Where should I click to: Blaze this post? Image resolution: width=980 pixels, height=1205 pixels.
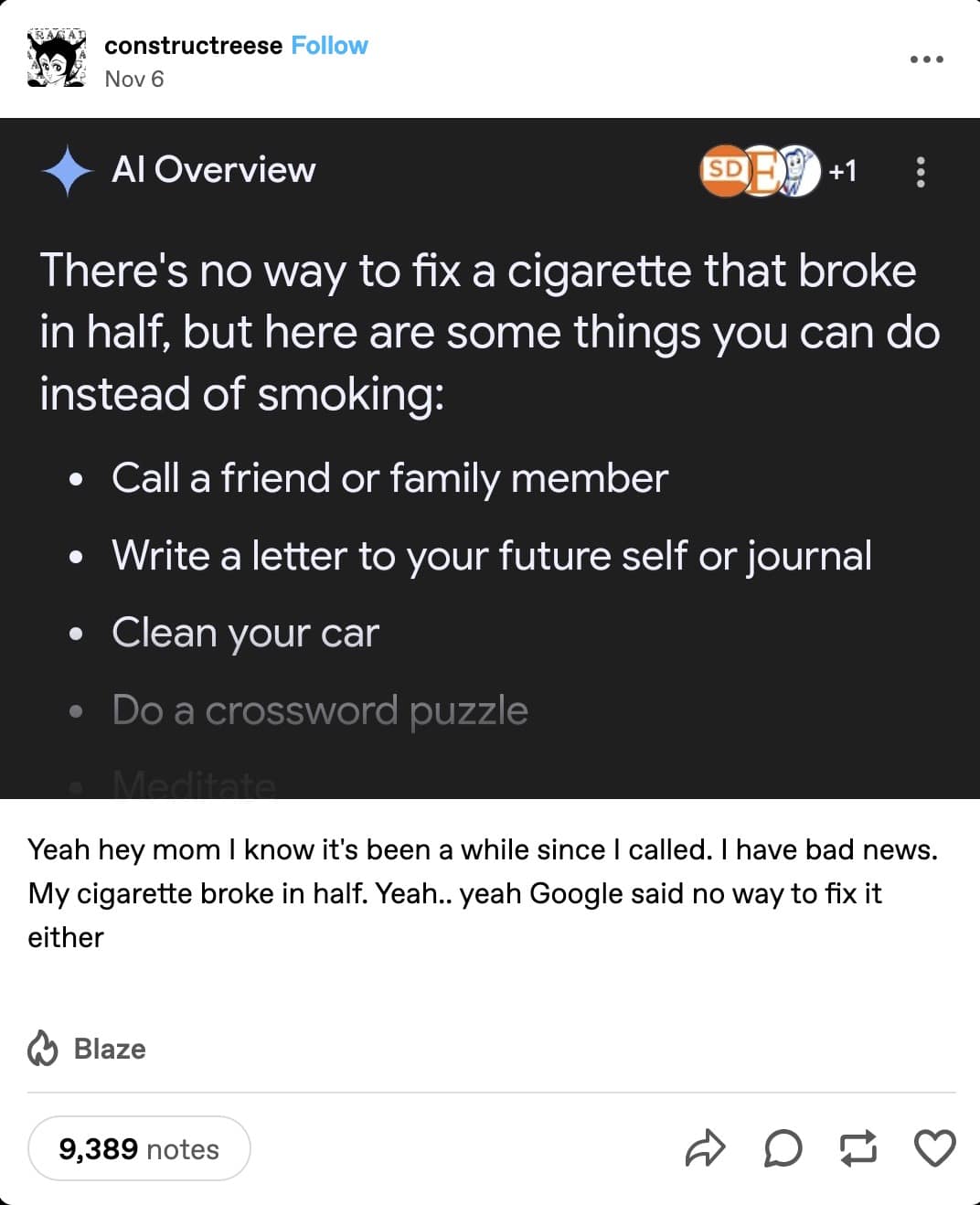coord(109,1049)
